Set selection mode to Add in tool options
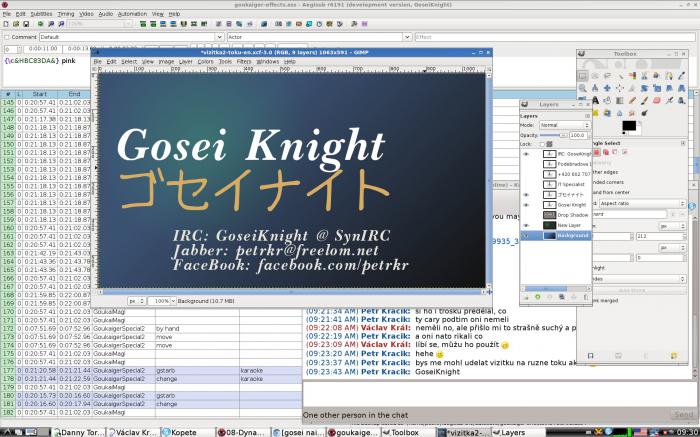This screenshot has width=700, height=437. coord(606,152)
